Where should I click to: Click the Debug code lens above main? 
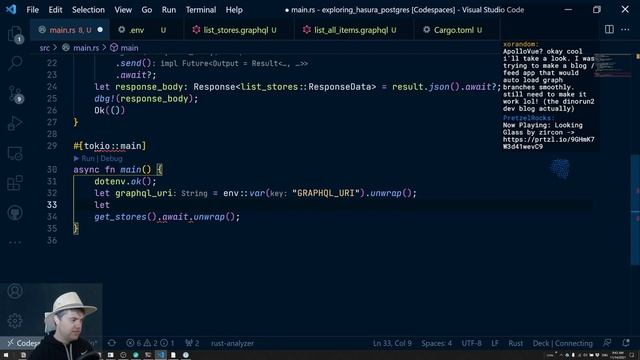point(111,158)
